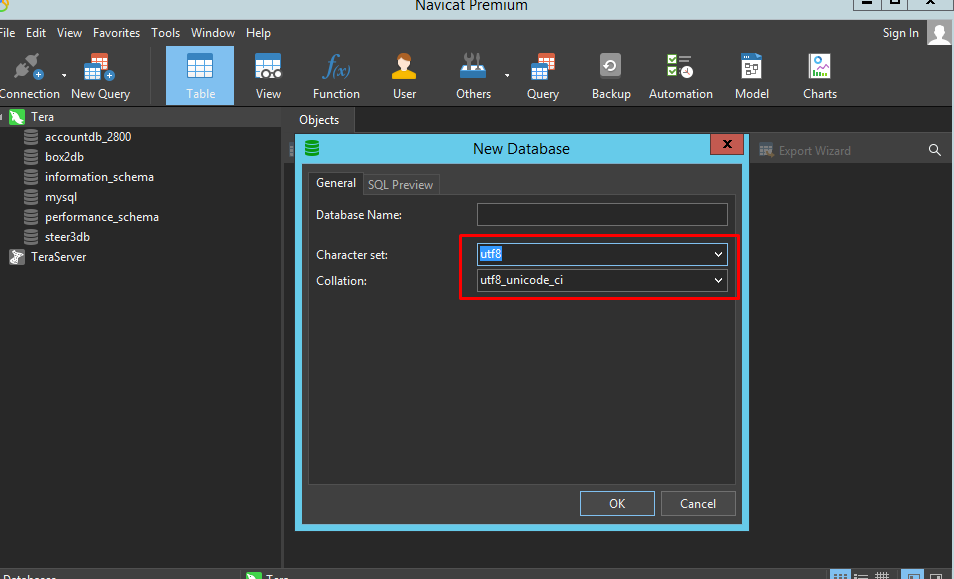Open the Favorites menu

[x=116, y=33]
